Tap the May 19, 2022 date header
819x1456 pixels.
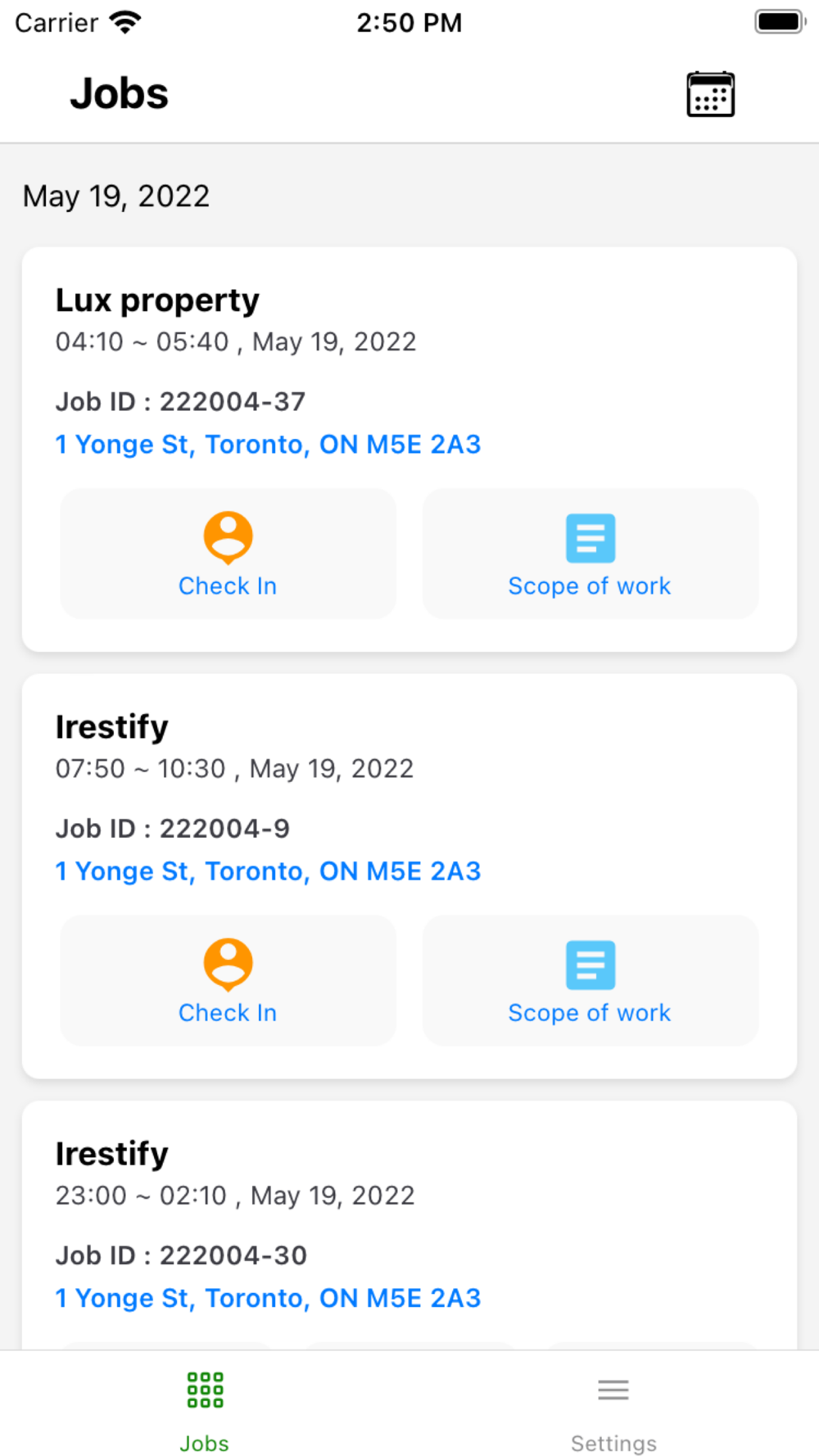pyautogui.click(x=116, y=197)
